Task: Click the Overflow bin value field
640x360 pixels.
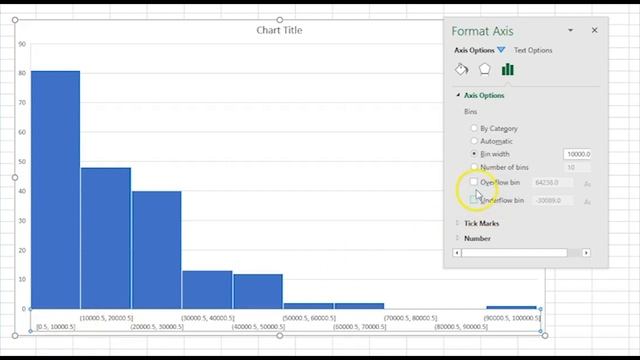Action: click(553, 182)
